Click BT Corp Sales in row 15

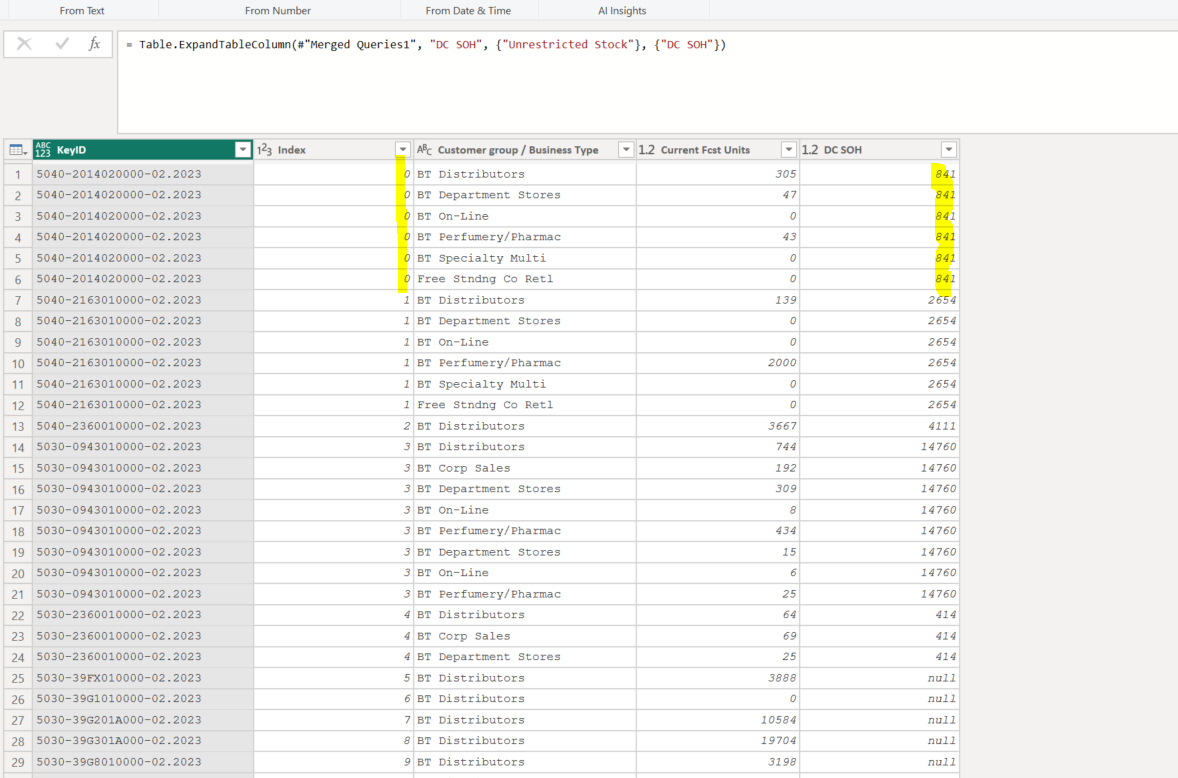[x=524, y=468]
